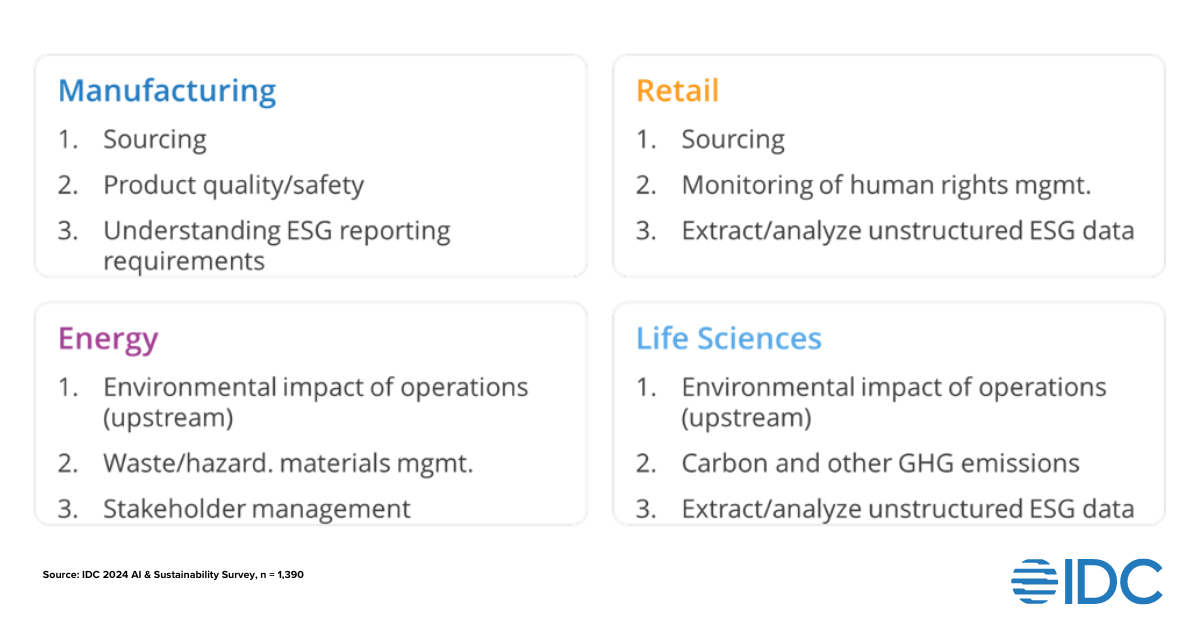Select Monitoring of human rights mgmt.
Viewport: 1200px width, 628px height.
886,185
